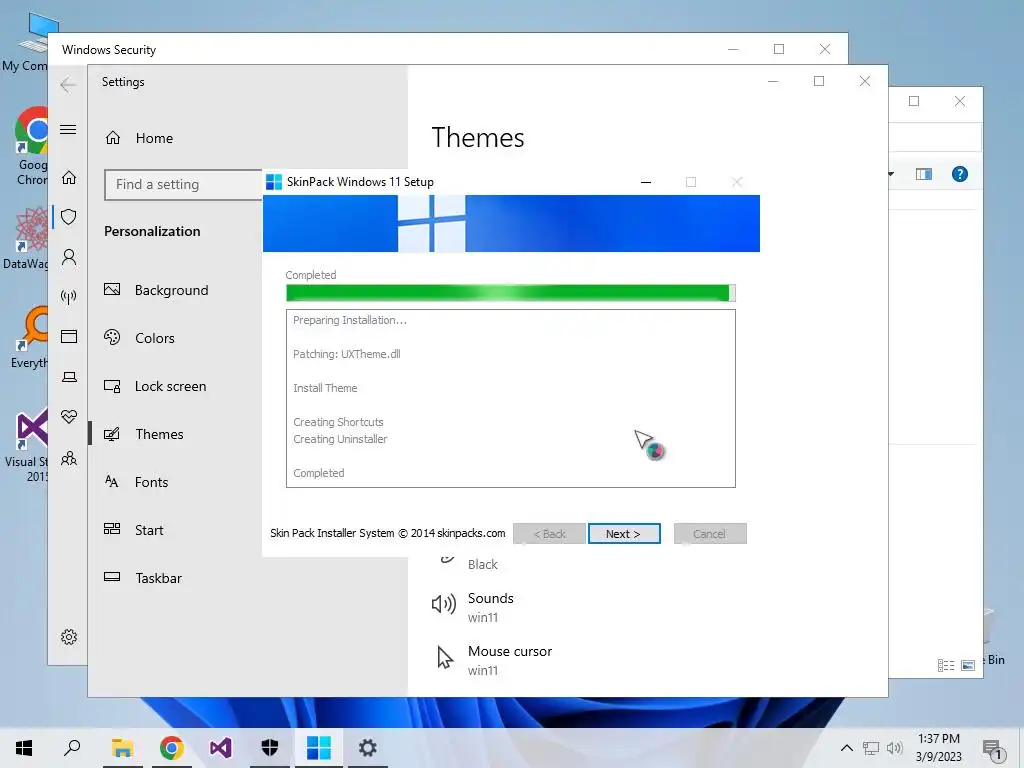This screenshot has width=1024, height=768.
Task: Switch to Windows Security taskbar icon
Action: coord(270,748)
